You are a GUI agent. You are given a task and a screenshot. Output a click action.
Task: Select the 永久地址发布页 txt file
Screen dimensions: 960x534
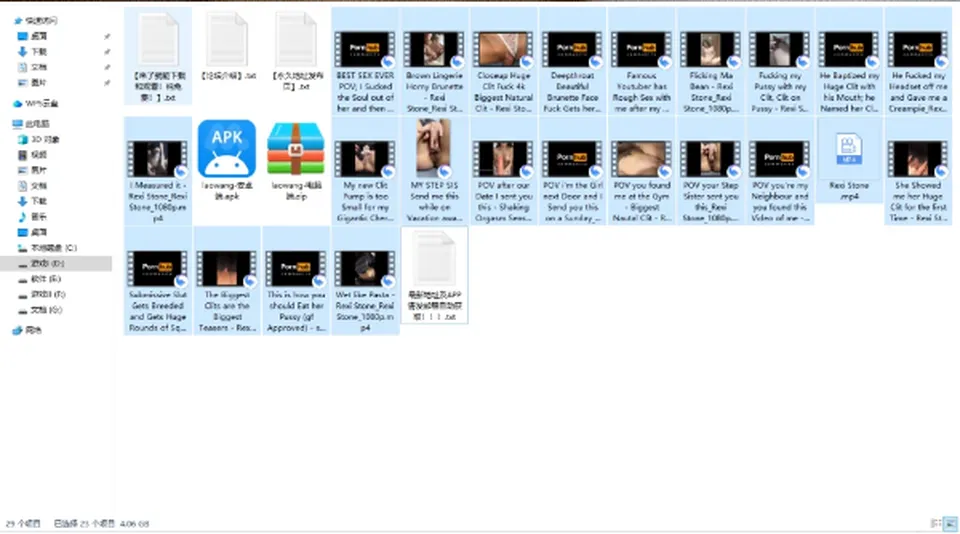pos(296,52)
